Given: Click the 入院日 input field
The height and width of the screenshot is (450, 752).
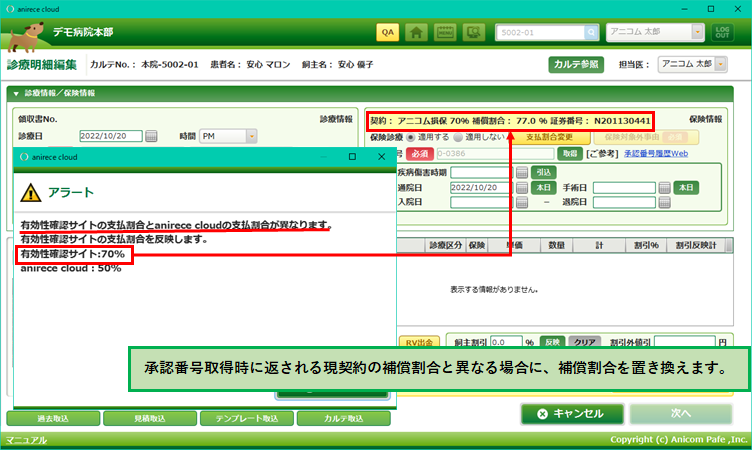Looking at the screenshot, I should pos(482,202).
